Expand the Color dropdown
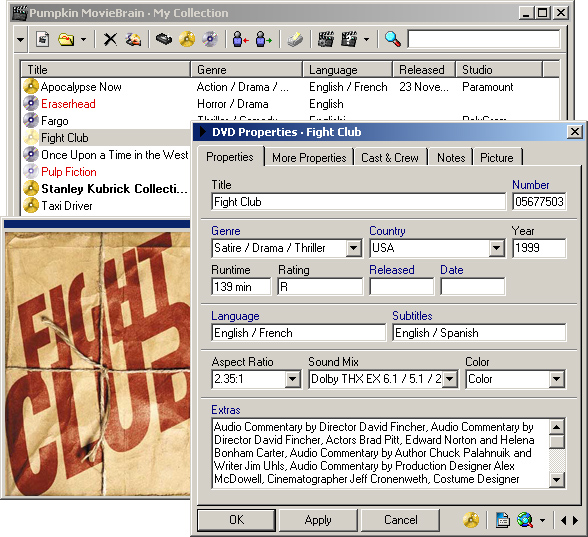 tap(557, 379)
